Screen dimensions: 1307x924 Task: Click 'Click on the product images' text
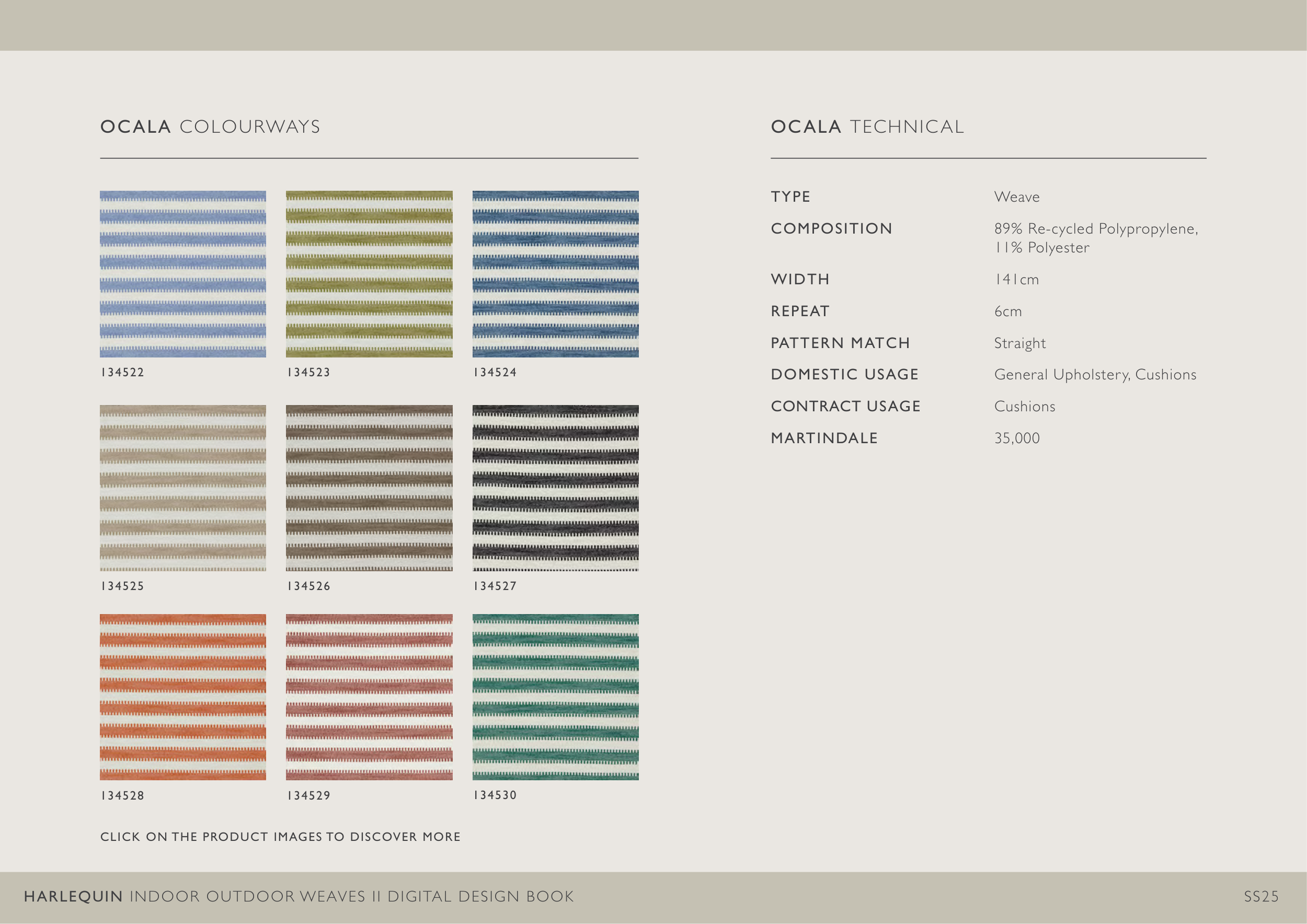pyautogui.click(x=280, y=836)
